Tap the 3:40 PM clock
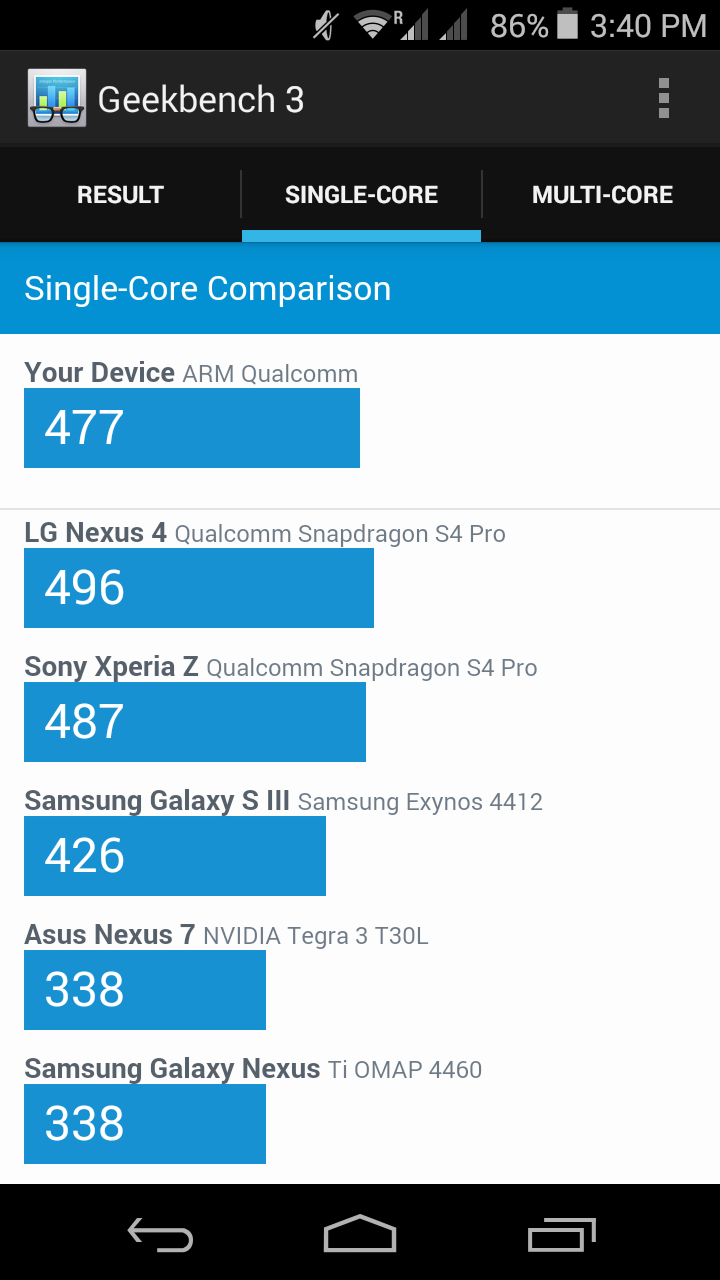720x1280 pixels. 648,25
